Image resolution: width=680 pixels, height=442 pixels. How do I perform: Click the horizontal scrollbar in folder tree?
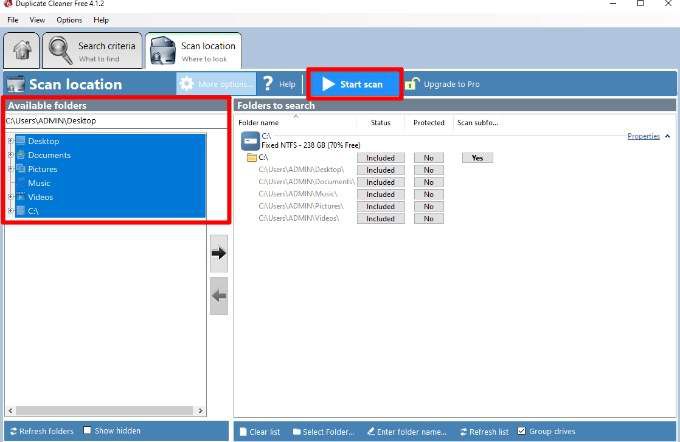click(104, 410)
